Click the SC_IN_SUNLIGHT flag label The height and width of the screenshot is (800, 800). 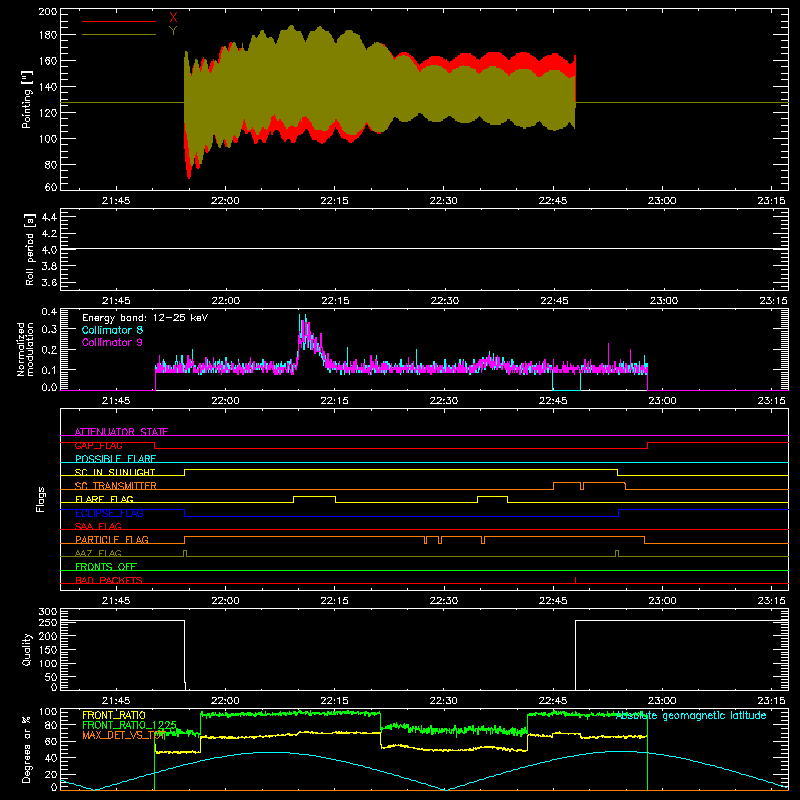click(115, 472)
